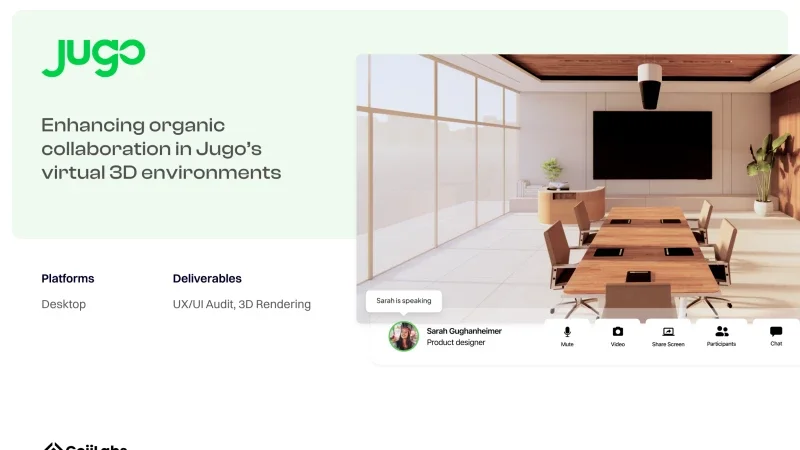Open the Participants icon
800x450 pixels.
point(721,332)
